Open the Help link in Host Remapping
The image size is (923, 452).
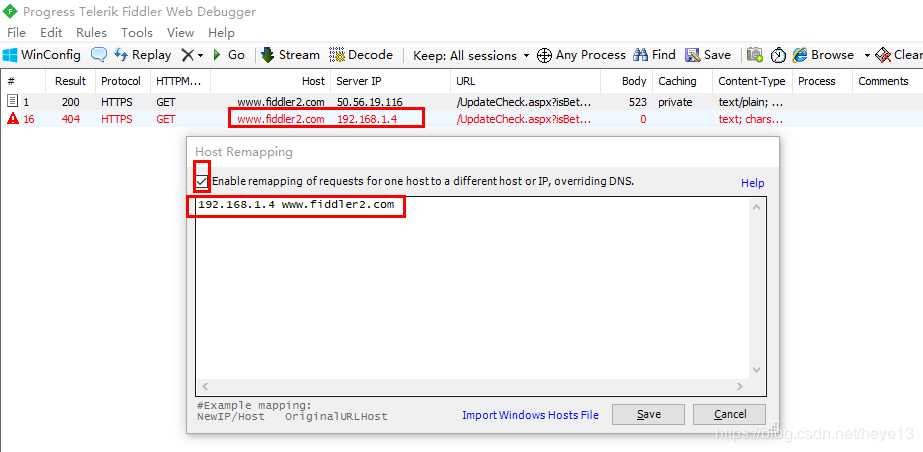point(752,183)
